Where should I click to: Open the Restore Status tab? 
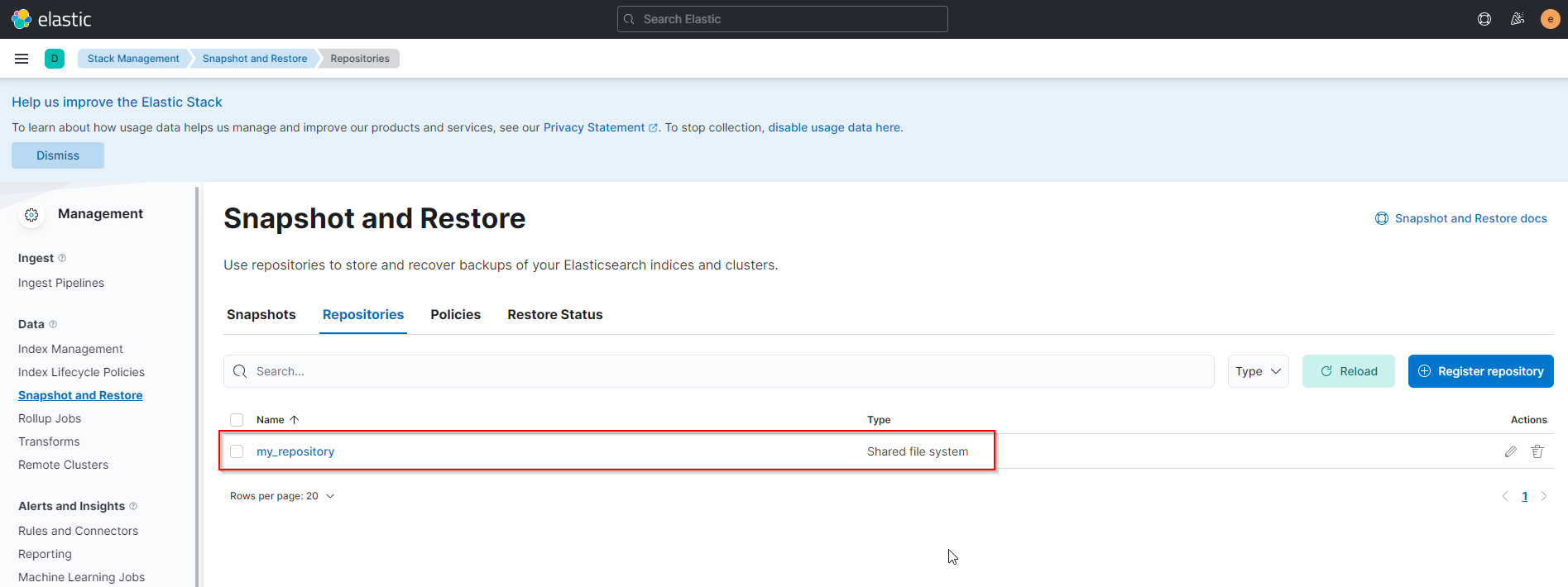tap(555, 314)
